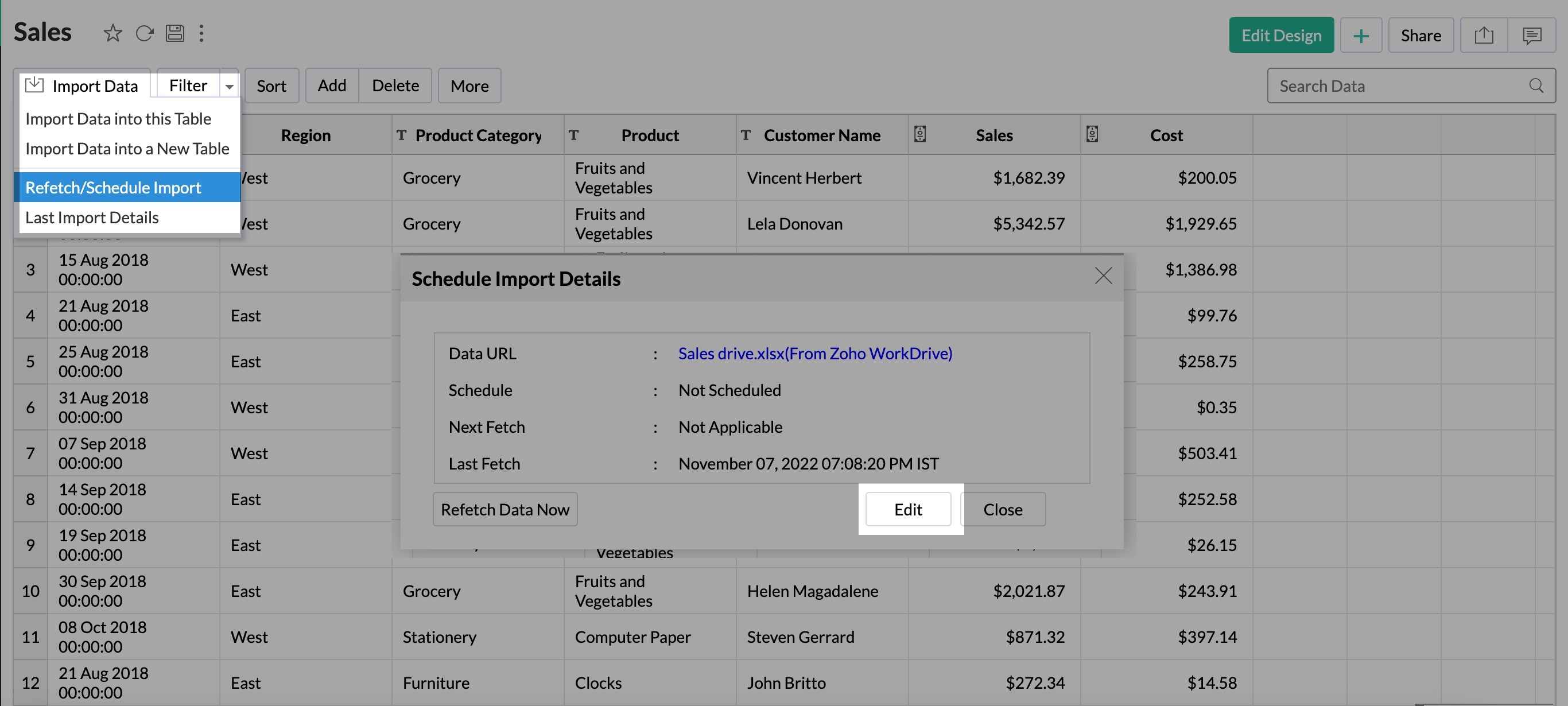The height and width of the screenshot is (706, 1568).
Task: Click the save disk icon
Action: click(175, 33)
